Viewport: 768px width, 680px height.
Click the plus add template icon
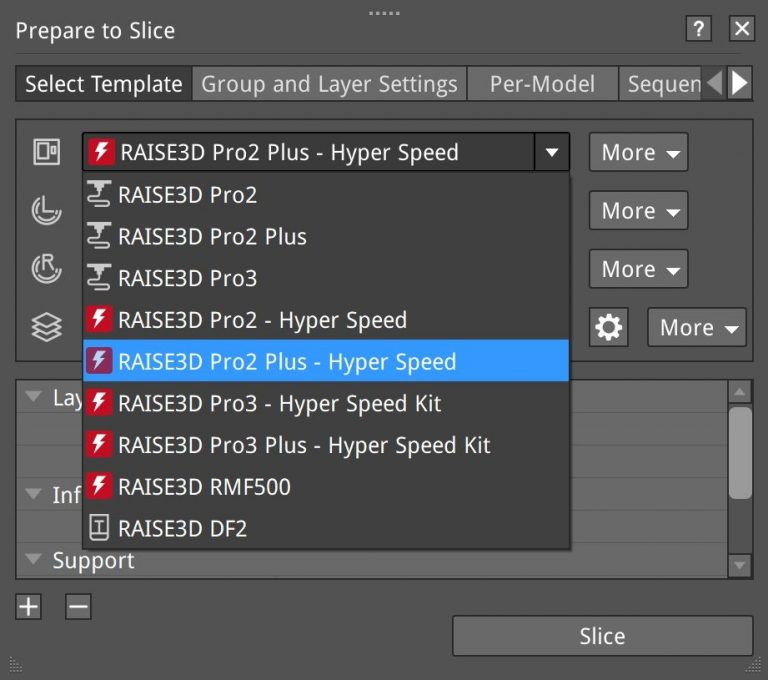(29, 606)
